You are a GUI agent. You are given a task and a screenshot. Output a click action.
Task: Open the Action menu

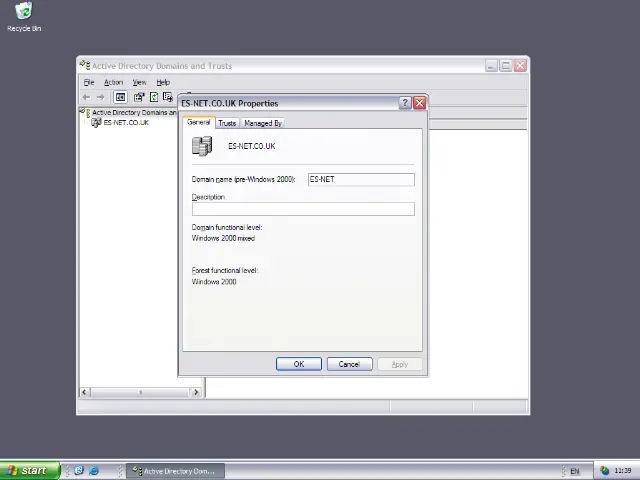113,82
